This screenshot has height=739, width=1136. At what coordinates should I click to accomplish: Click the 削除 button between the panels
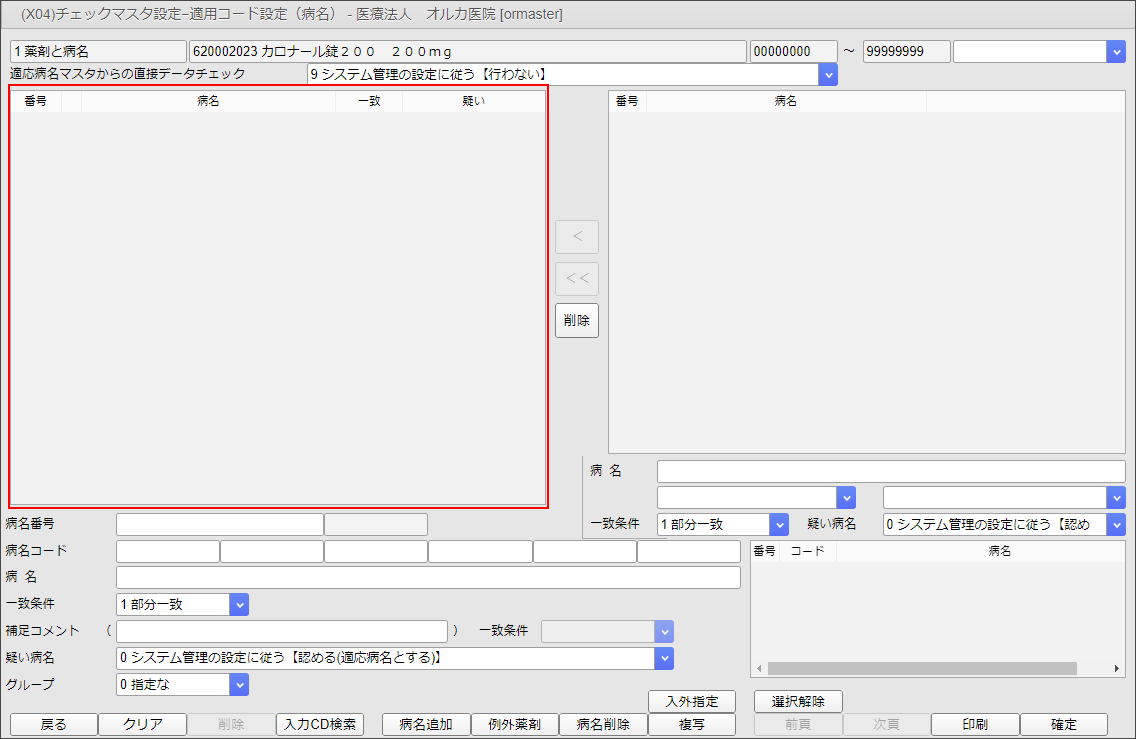point(576,320)
